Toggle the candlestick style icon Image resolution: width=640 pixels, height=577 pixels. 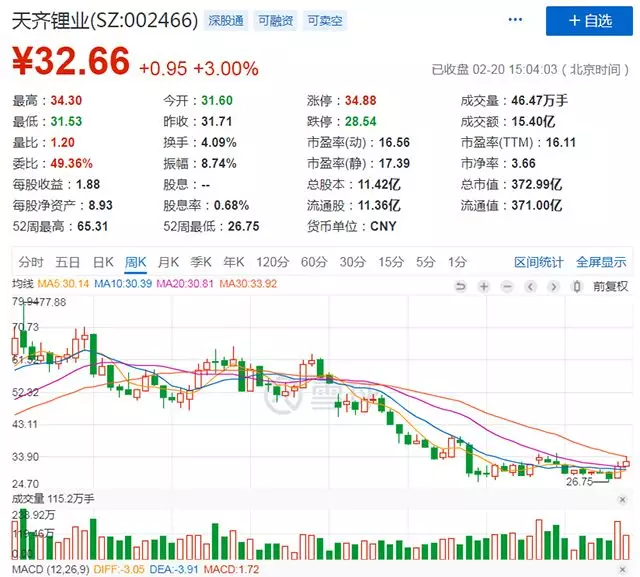point(577,287)
